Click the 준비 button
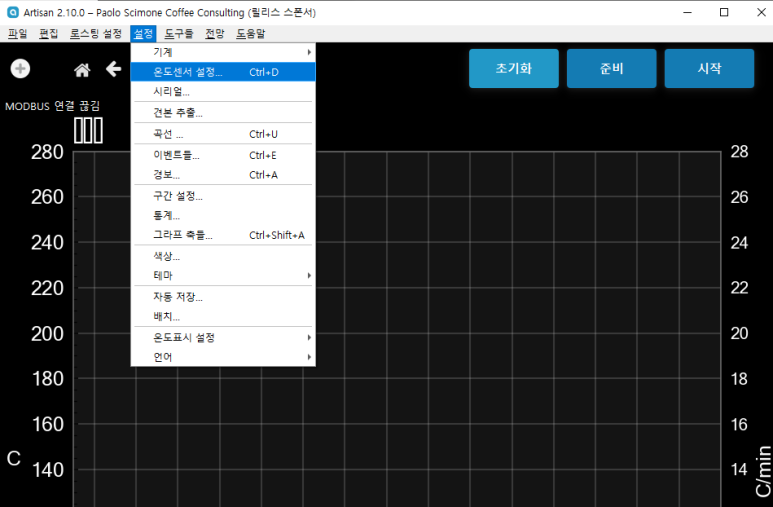Screen dimensions: 773x507 pyautogui.click(x=611, y=69)
